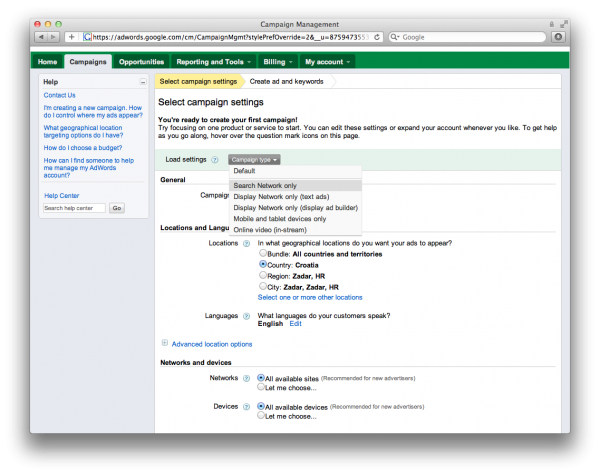Click Select one or more other locations

(x=310, y=297)
